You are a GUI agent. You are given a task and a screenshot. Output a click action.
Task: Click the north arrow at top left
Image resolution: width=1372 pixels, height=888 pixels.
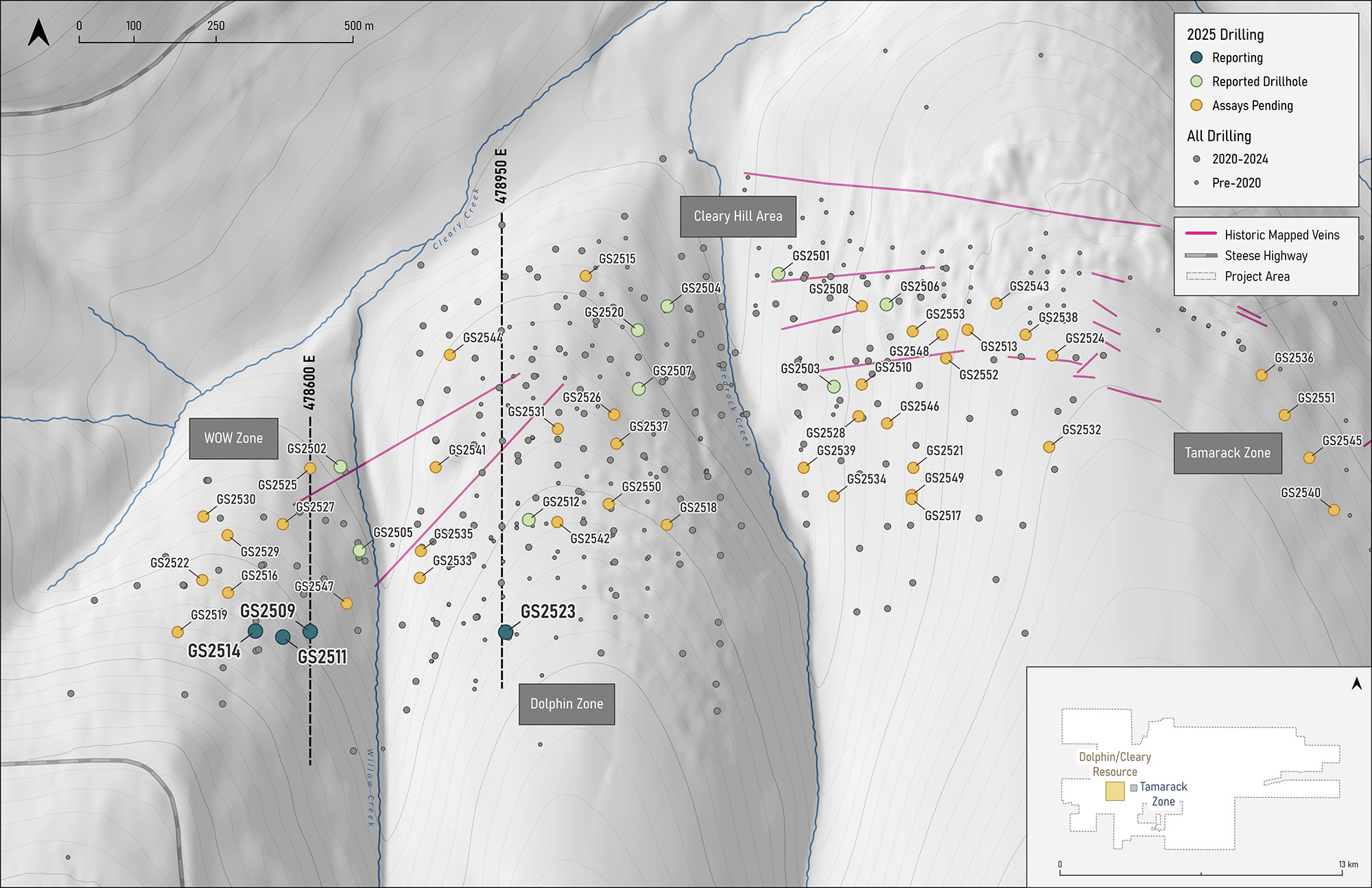[x=38, y=32]
